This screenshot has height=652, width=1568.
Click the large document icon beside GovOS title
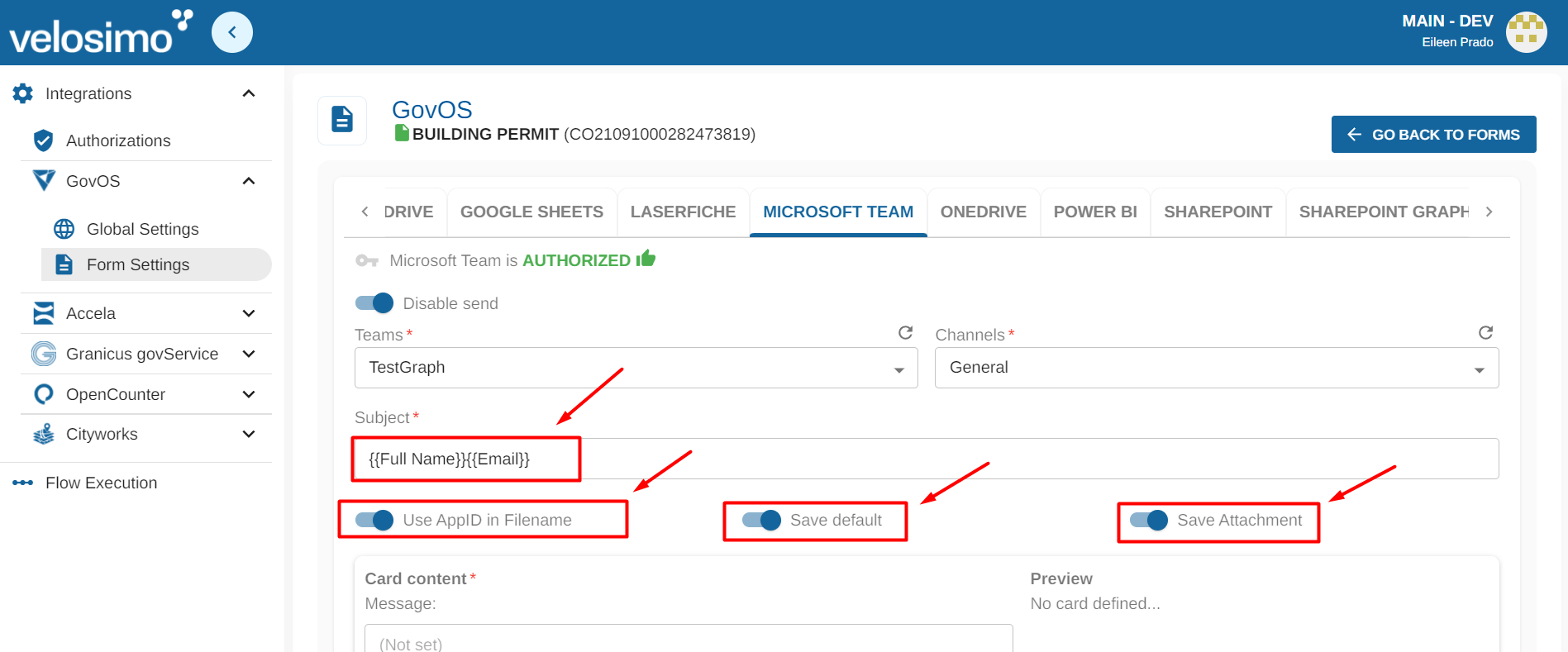[342, 120]
